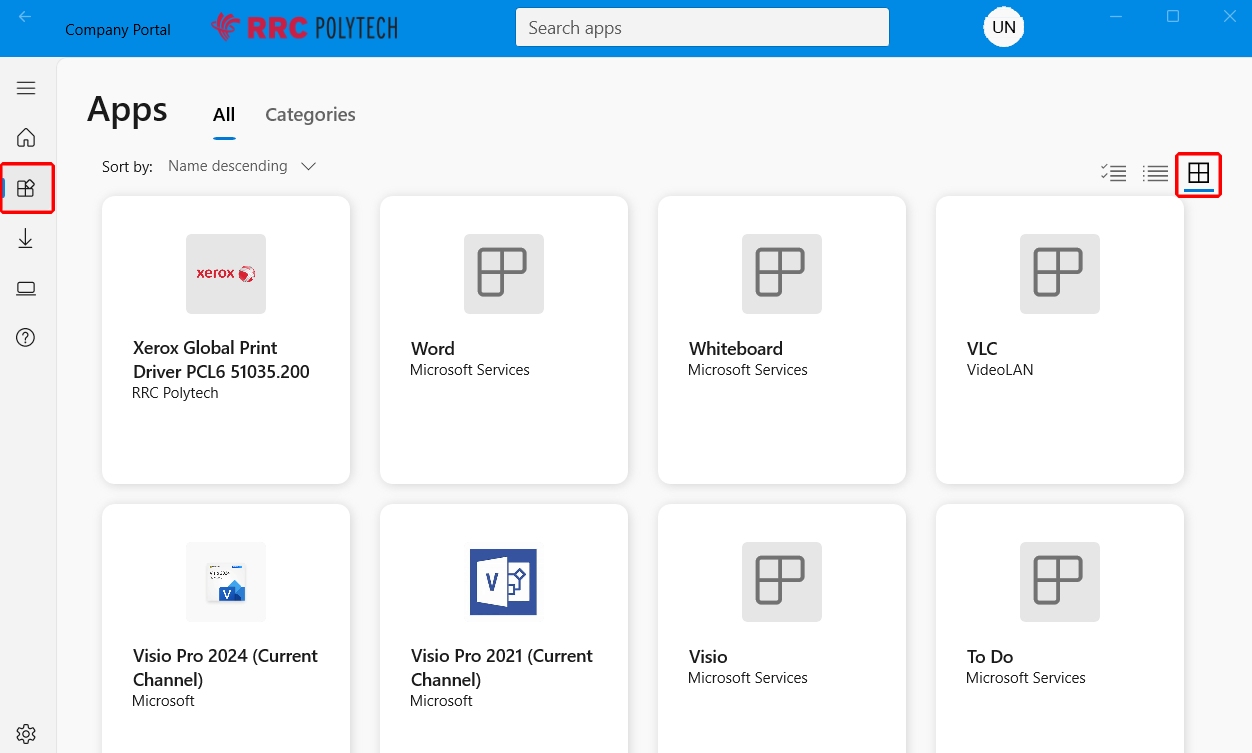Open the VLC app tile

(x=1060, y=340)
